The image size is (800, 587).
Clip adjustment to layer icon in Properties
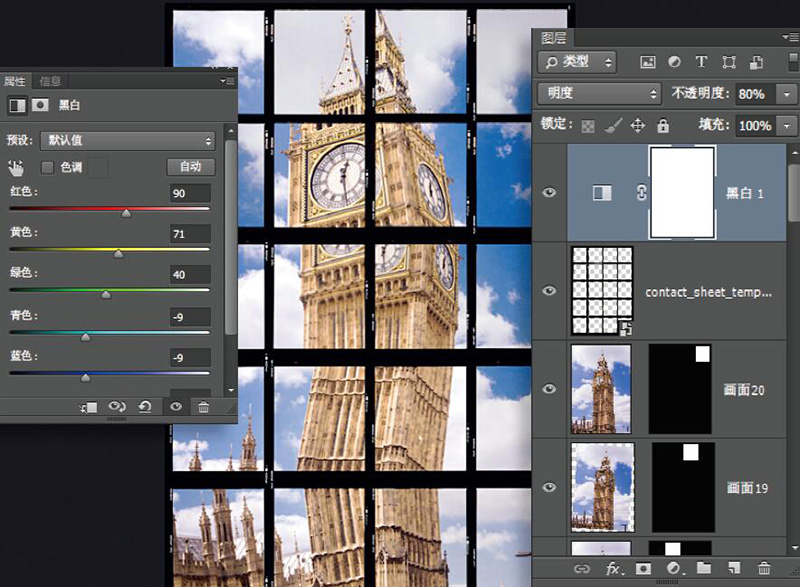coord(90,407)
